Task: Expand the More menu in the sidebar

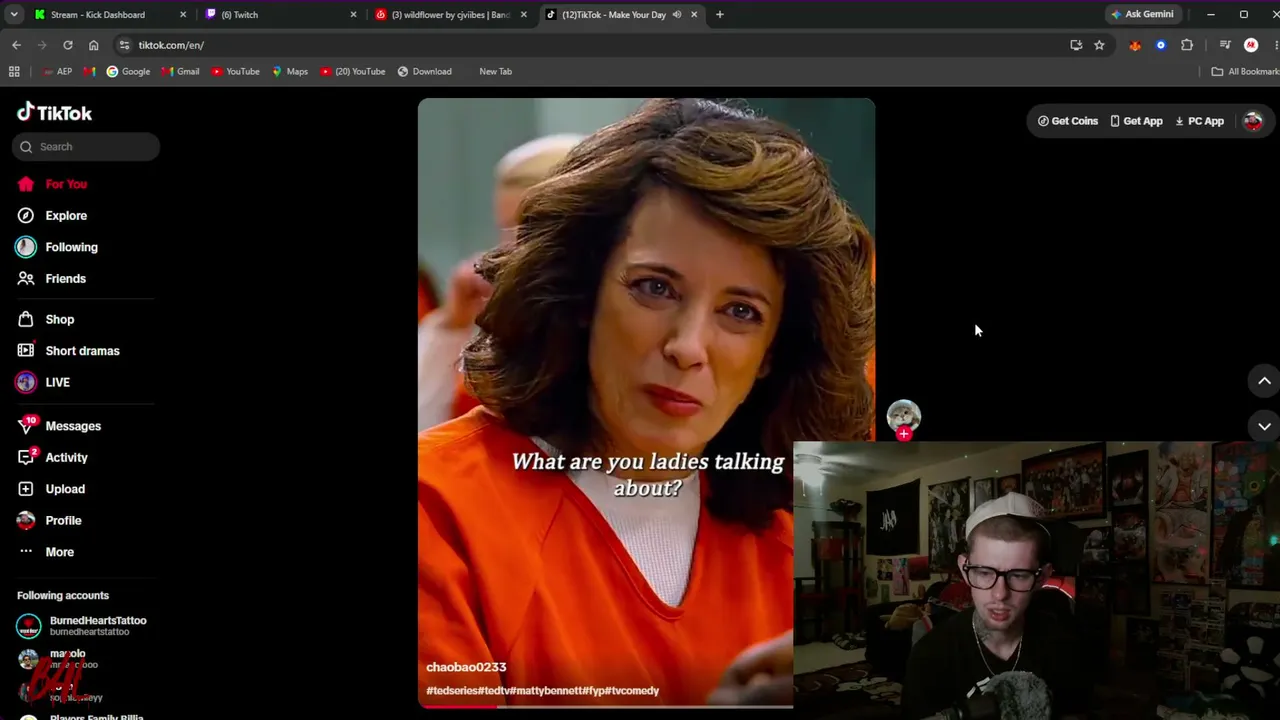Action: click(59, 552)
